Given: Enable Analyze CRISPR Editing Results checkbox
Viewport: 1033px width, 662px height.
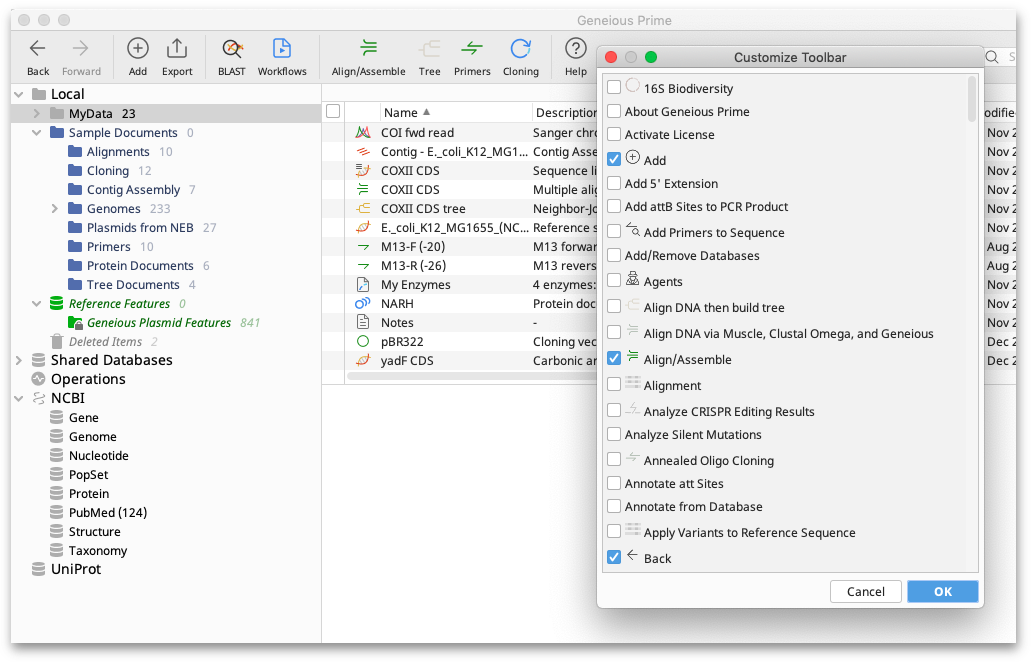Looking at the screenshot, I should pos(613,411).
